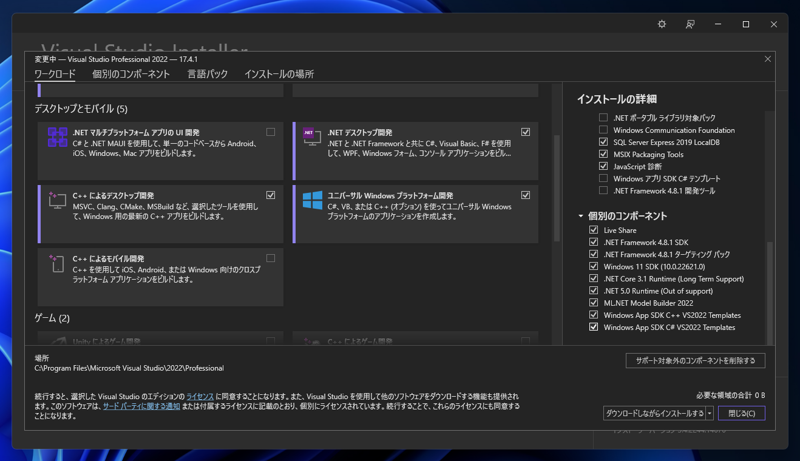Open the 言語パック tab

pos(207,74)
